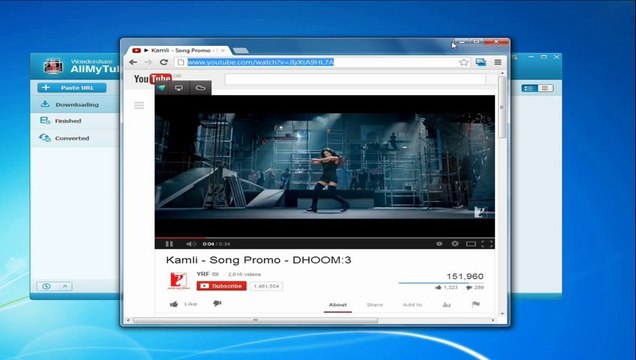Expand the arrow beside AllMyTube clock button
This screenshot has width=636, height=360.
coord(64,286)
